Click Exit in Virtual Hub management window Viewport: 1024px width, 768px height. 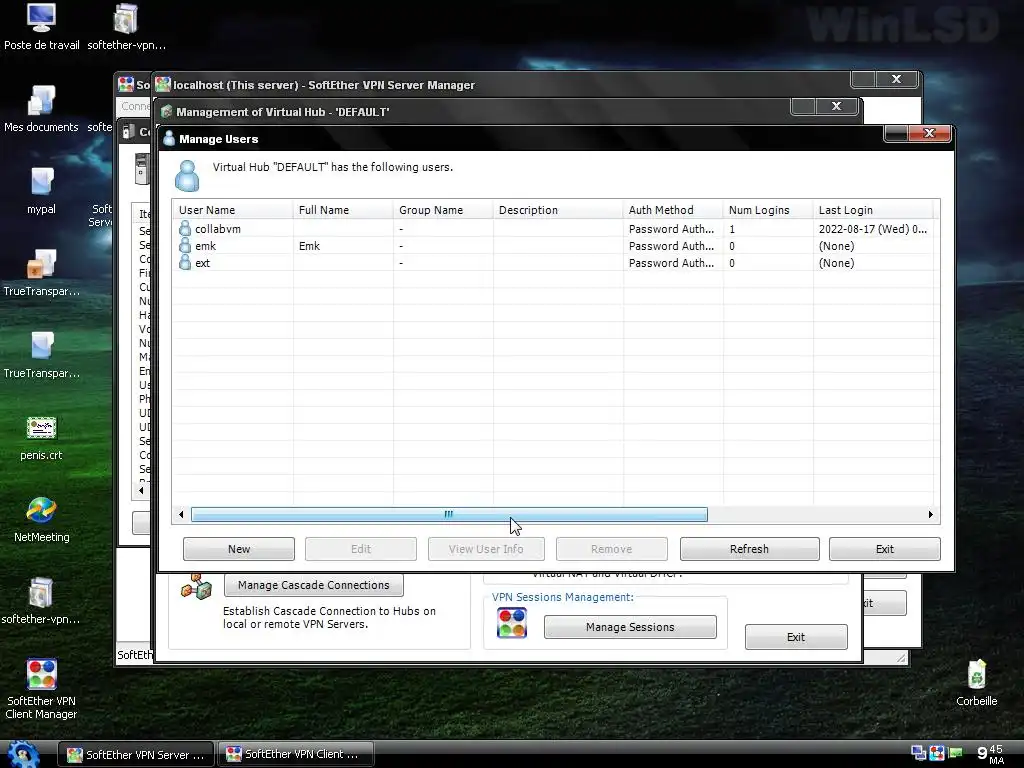click(x=796, y=637)
